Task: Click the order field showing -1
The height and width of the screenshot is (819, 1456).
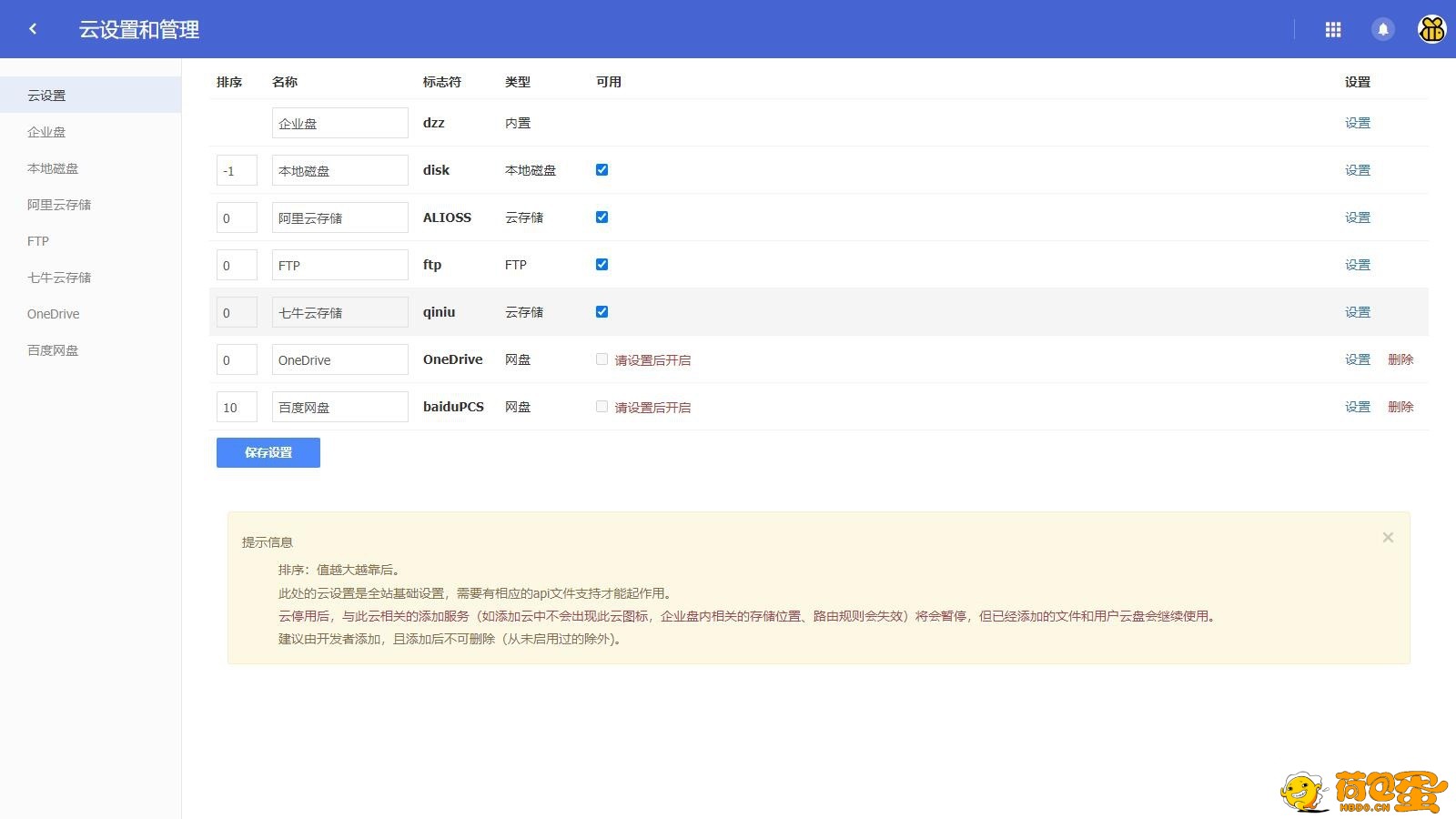Action: pyautogui.click(x=237, y=170)
